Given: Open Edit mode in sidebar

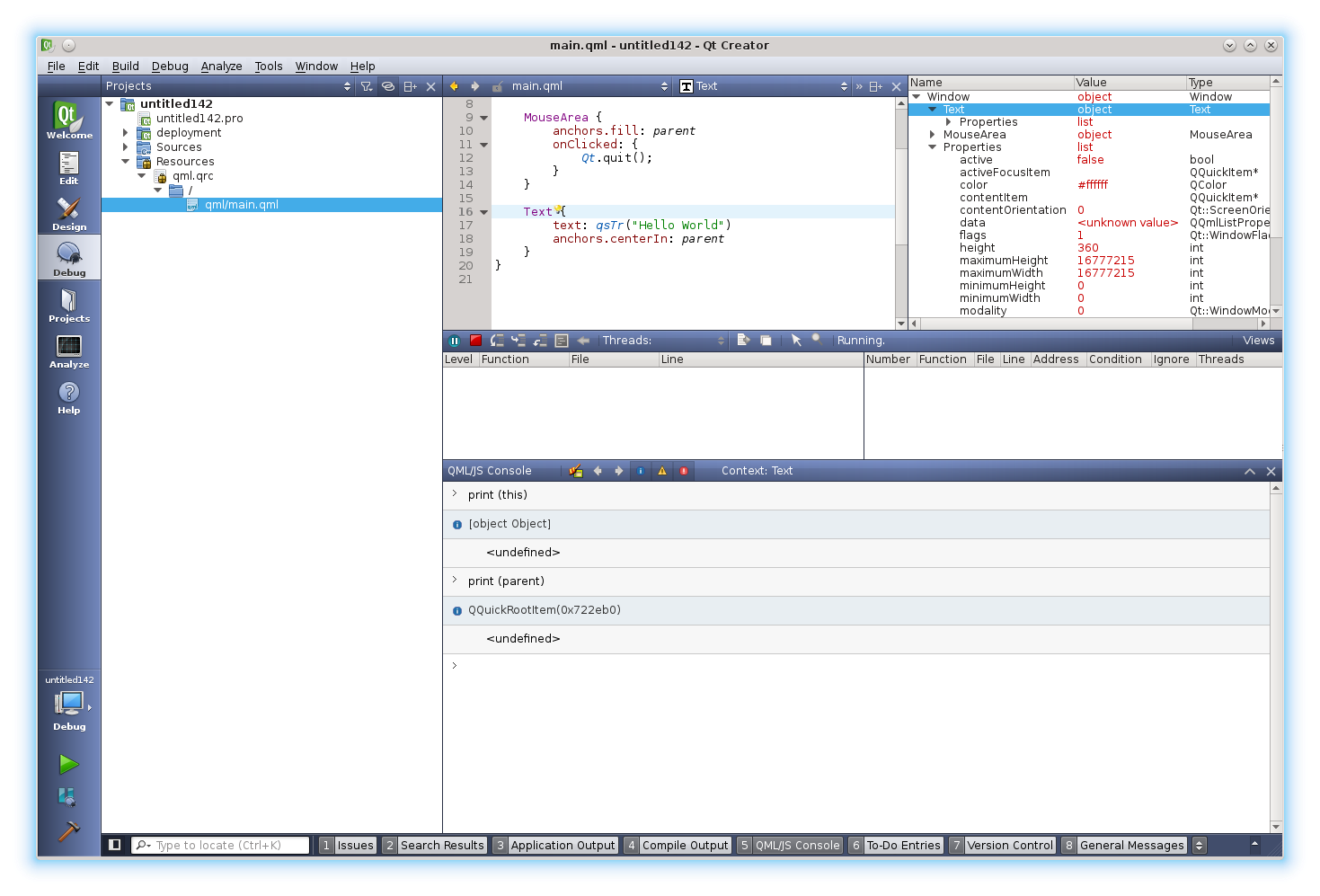Looking at the screenshot, I should point(69,166).
